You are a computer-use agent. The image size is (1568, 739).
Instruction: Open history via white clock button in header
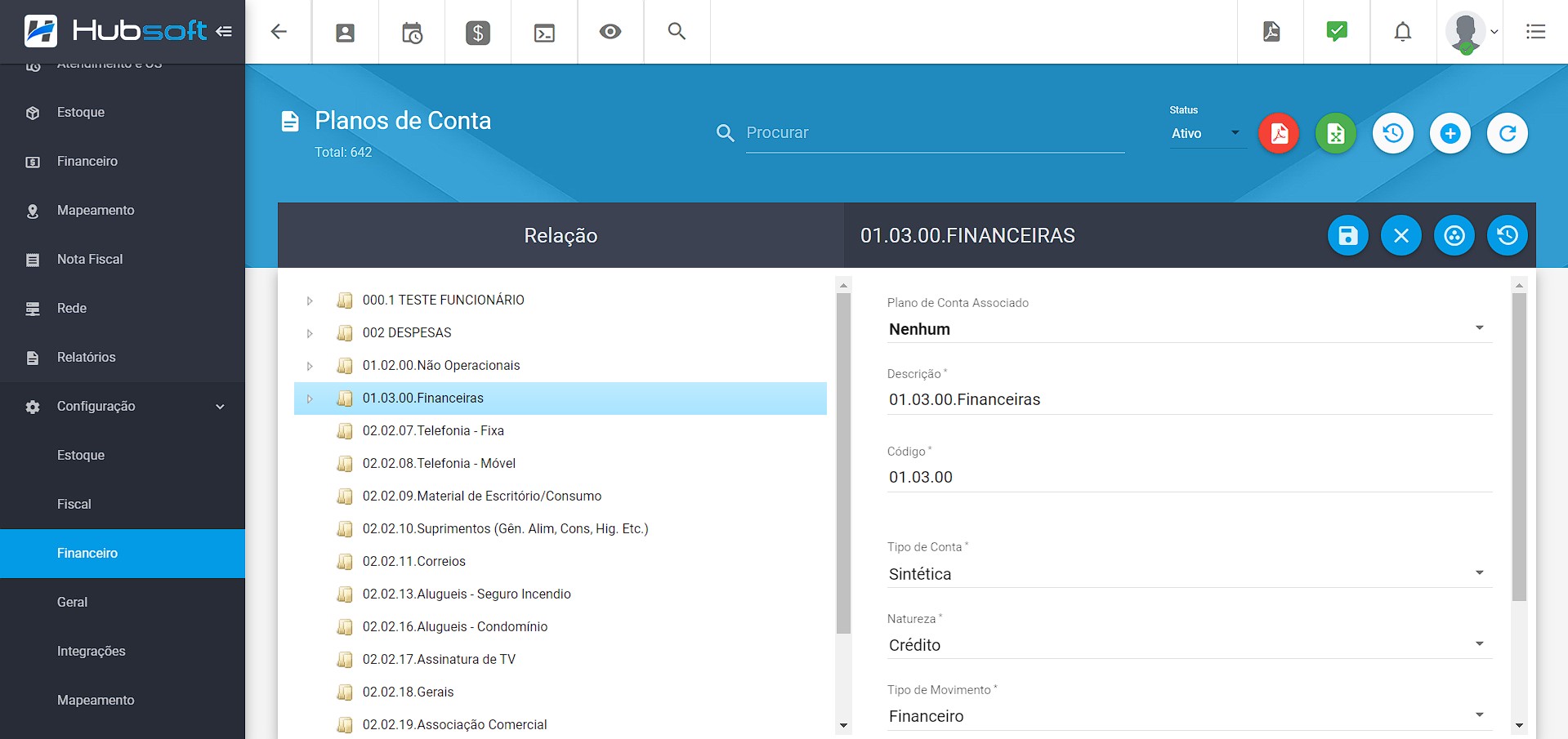point(1393,133)
